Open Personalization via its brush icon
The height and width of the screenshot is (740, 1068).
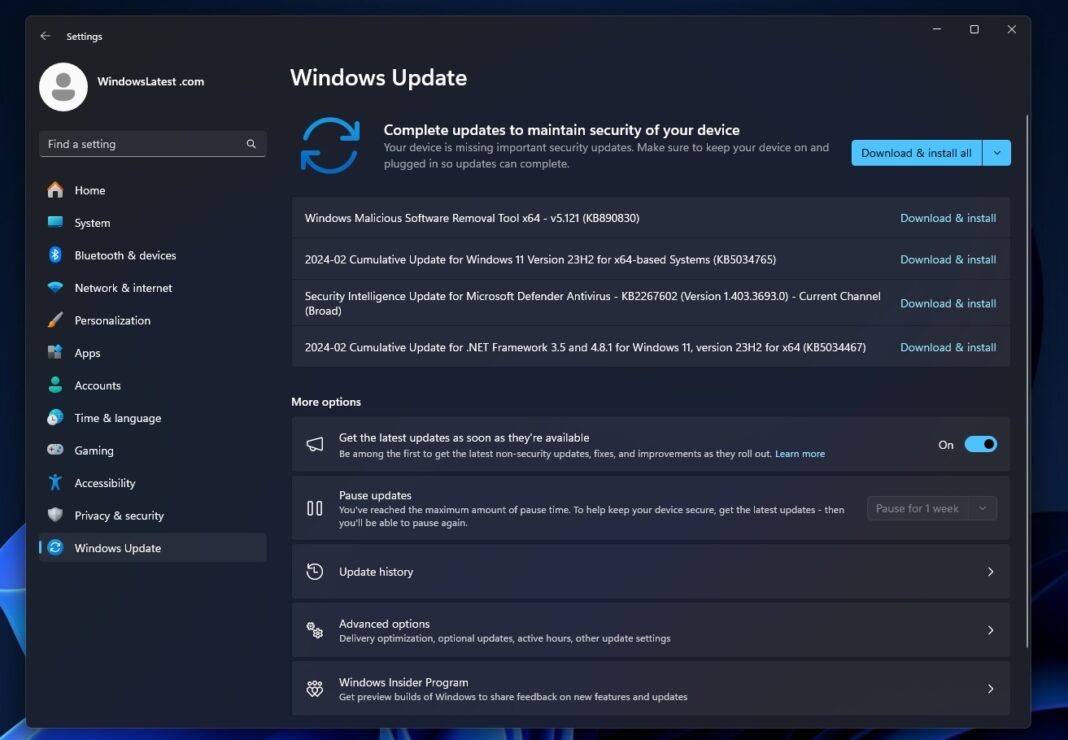[55, 320]
